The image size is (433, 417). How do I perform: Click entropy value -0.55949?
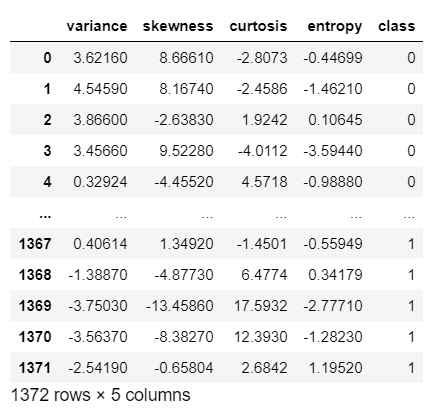(333, 244)
